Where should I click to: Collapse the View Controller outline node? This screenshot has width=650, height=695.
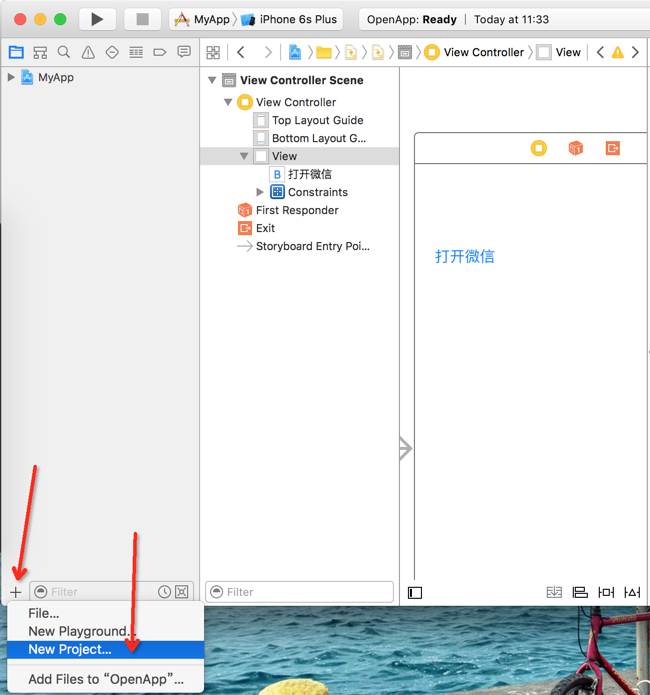[228, 102]
